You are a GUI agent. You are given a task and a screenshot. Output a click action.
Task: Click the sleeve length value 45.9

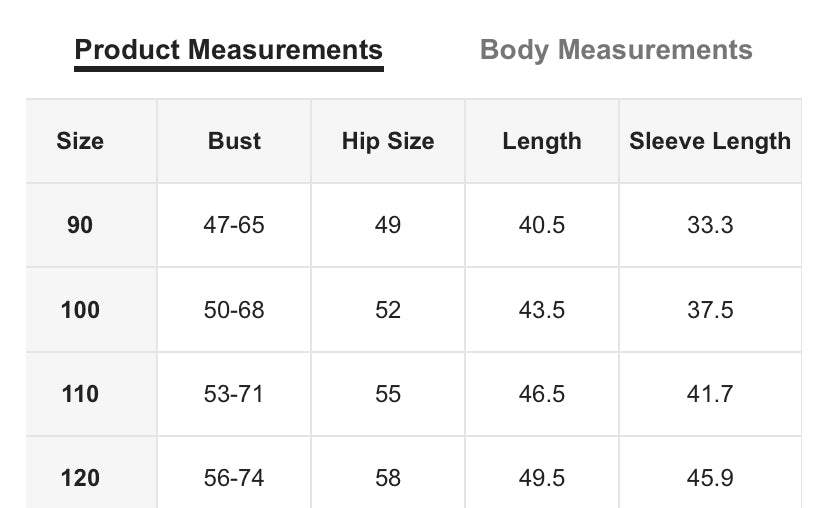pyautogui.click(x=710, y=478)
